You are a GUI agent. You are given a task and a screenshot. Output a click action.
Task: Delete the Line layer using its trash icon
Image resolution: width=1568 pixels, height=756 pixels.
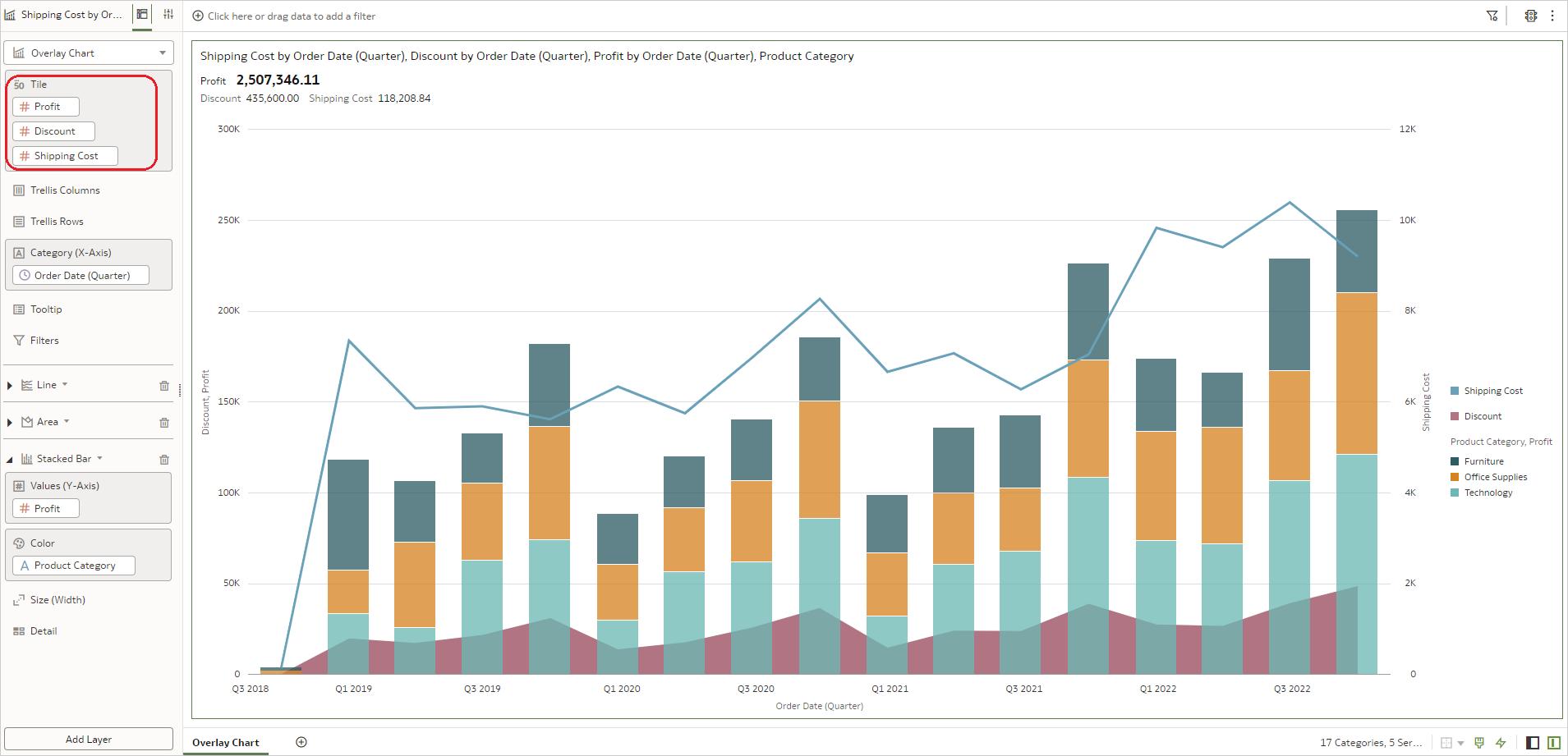(x=163, y=385)
